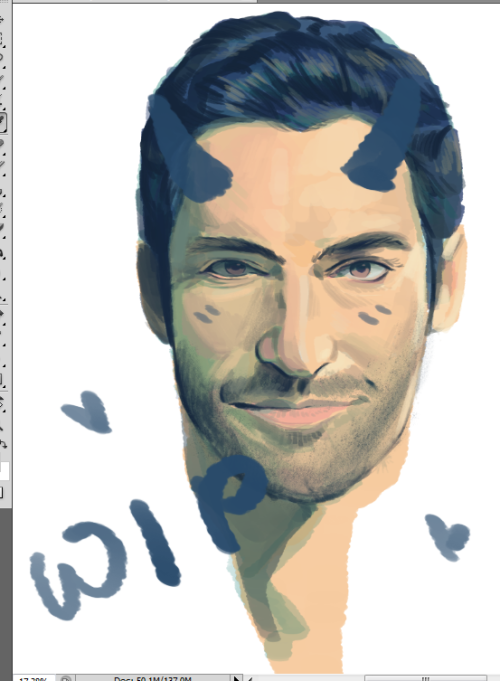Image resolution: width=500 pixels, height=681 pixels.
Task: Expand the status bar options arrow
Action: pos(236,678)
